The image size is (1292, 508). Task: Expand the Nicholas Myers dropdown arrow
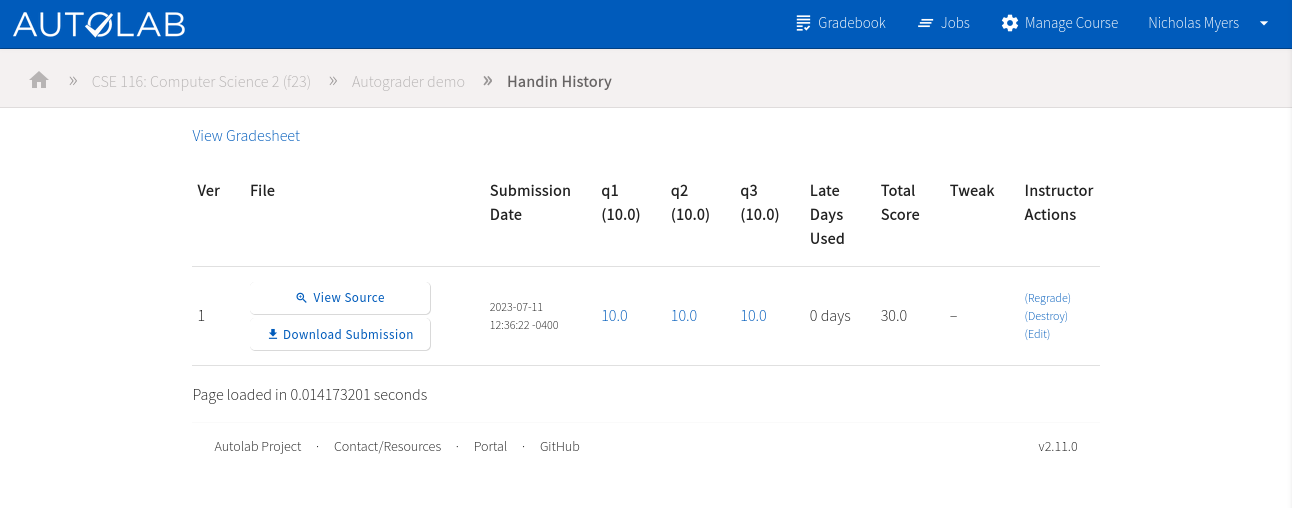coord(1264,23)
